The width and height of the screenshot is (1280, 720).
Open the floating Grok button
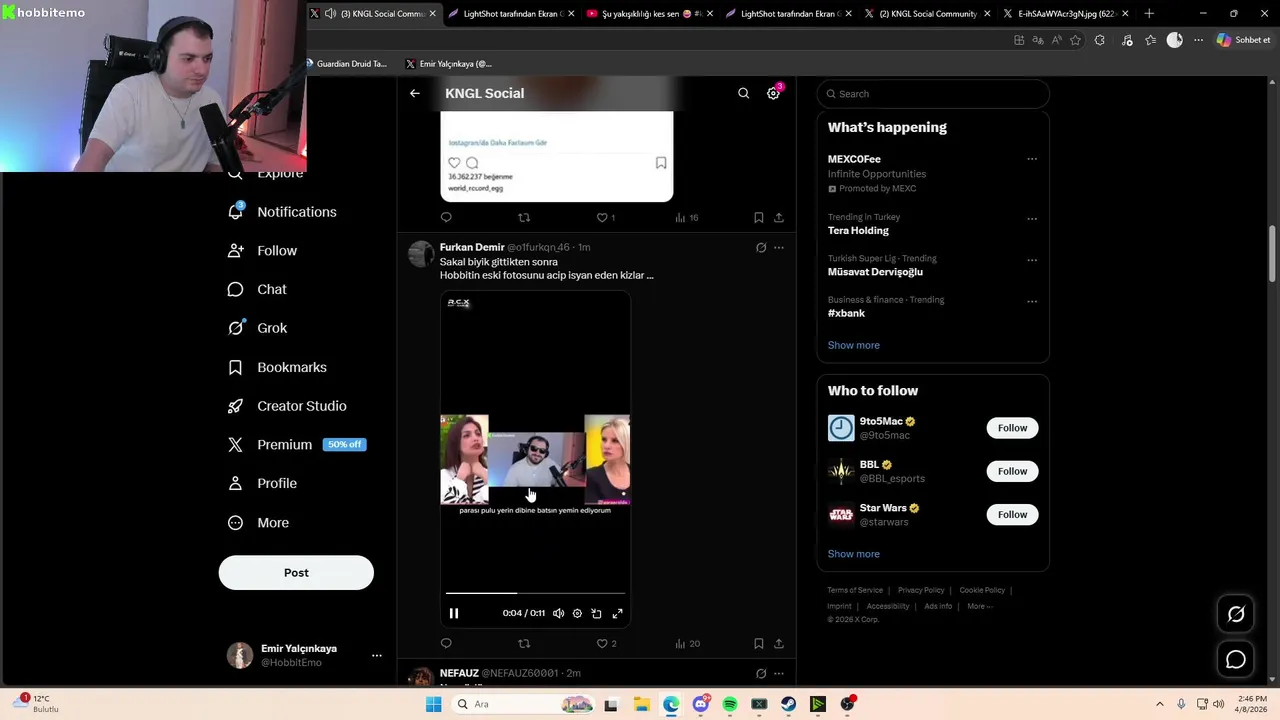(x=1236, y=615)
